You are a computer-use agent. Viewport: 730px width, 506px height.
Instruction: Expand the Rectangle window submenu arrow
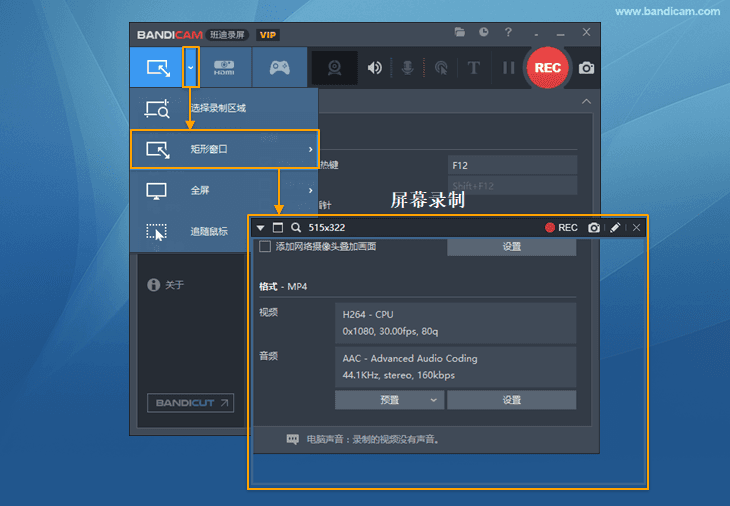(311, 149)
